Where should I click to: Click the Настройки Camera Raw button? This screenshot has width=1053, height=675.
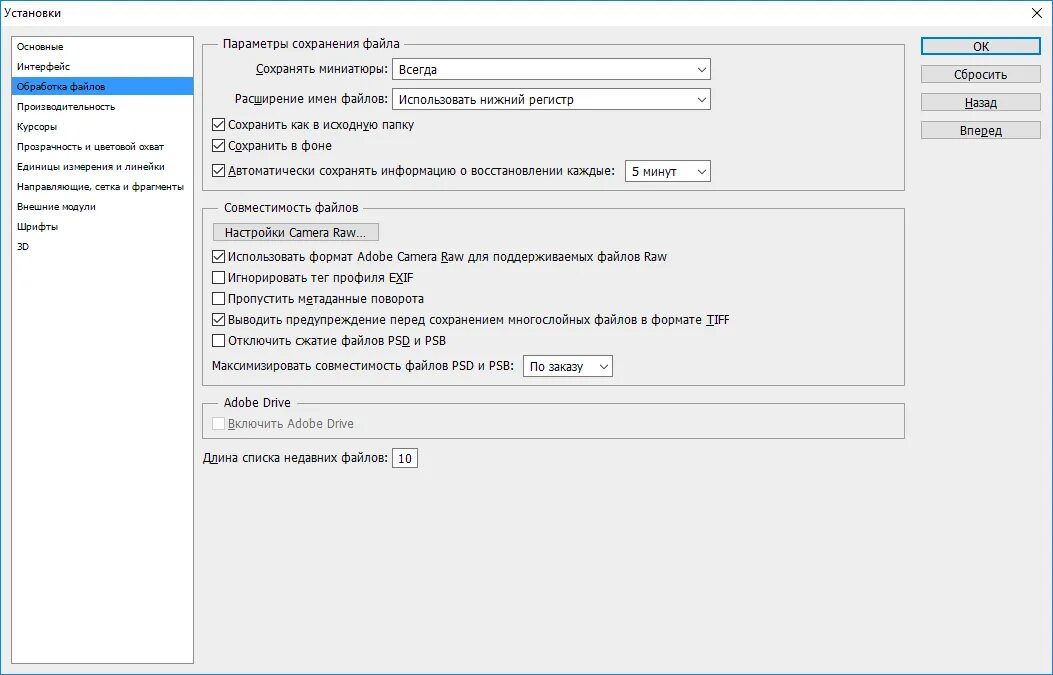[x=295, y=232]
